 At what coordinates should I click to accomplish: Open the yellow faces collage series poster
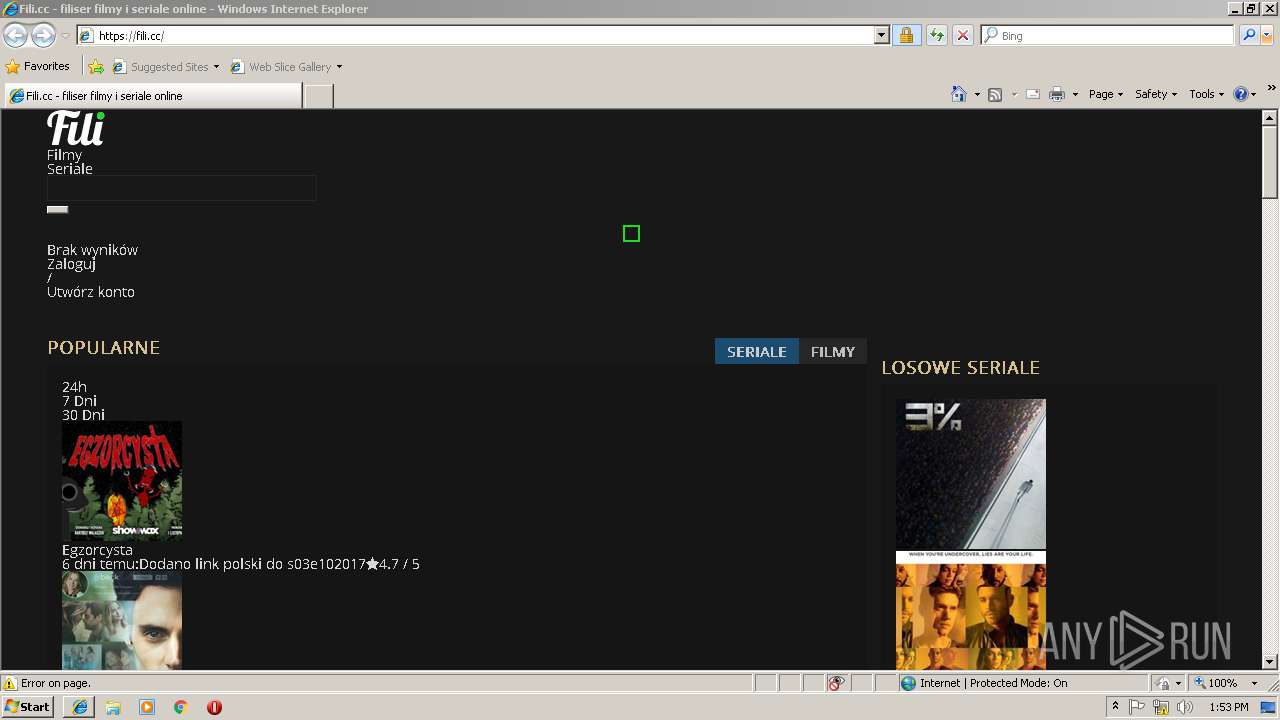[971, 610]
